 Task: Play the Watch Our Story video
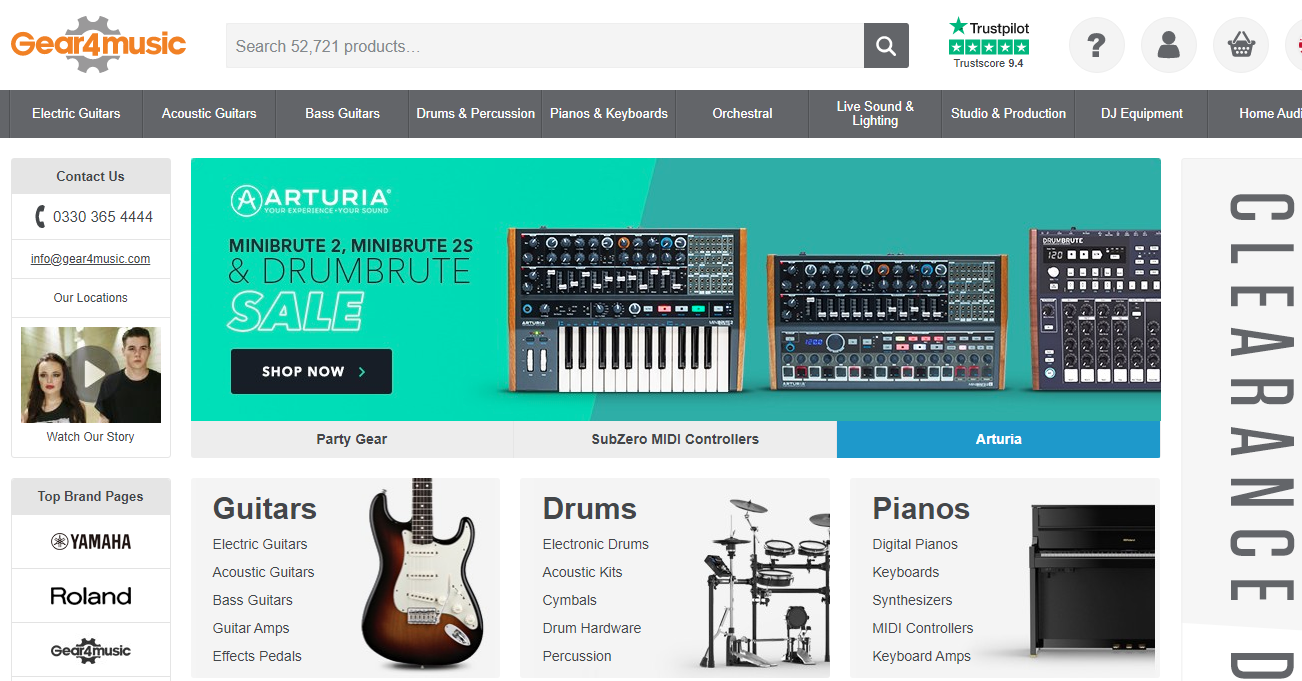[x=91, y=375]
